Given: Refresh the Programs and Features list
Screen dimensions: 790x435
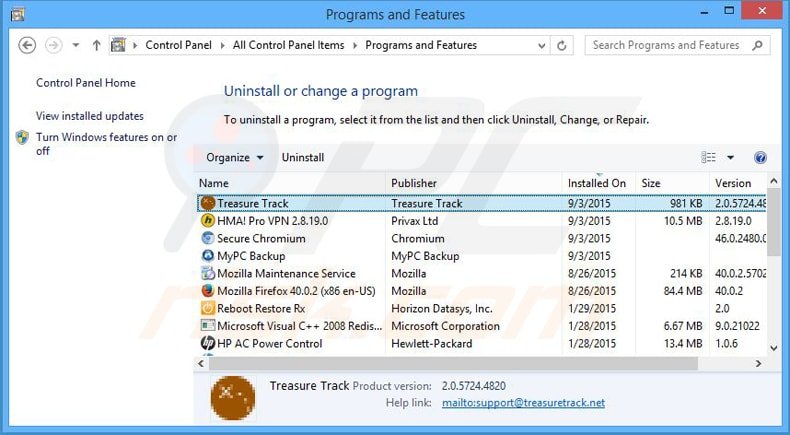Looking at the screenshot, I should [x=563, y=46].
